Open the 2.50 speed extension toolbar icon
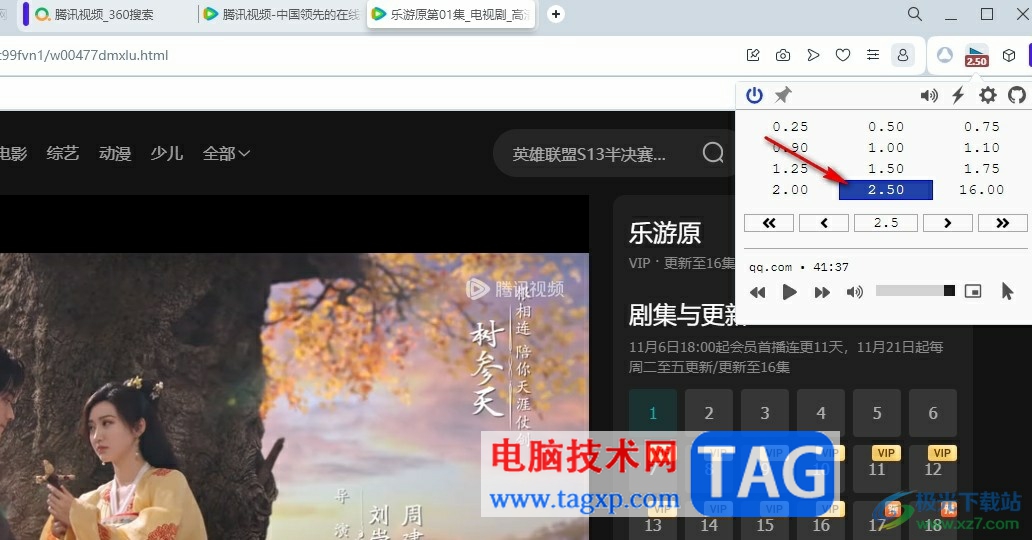 point(976,56)
